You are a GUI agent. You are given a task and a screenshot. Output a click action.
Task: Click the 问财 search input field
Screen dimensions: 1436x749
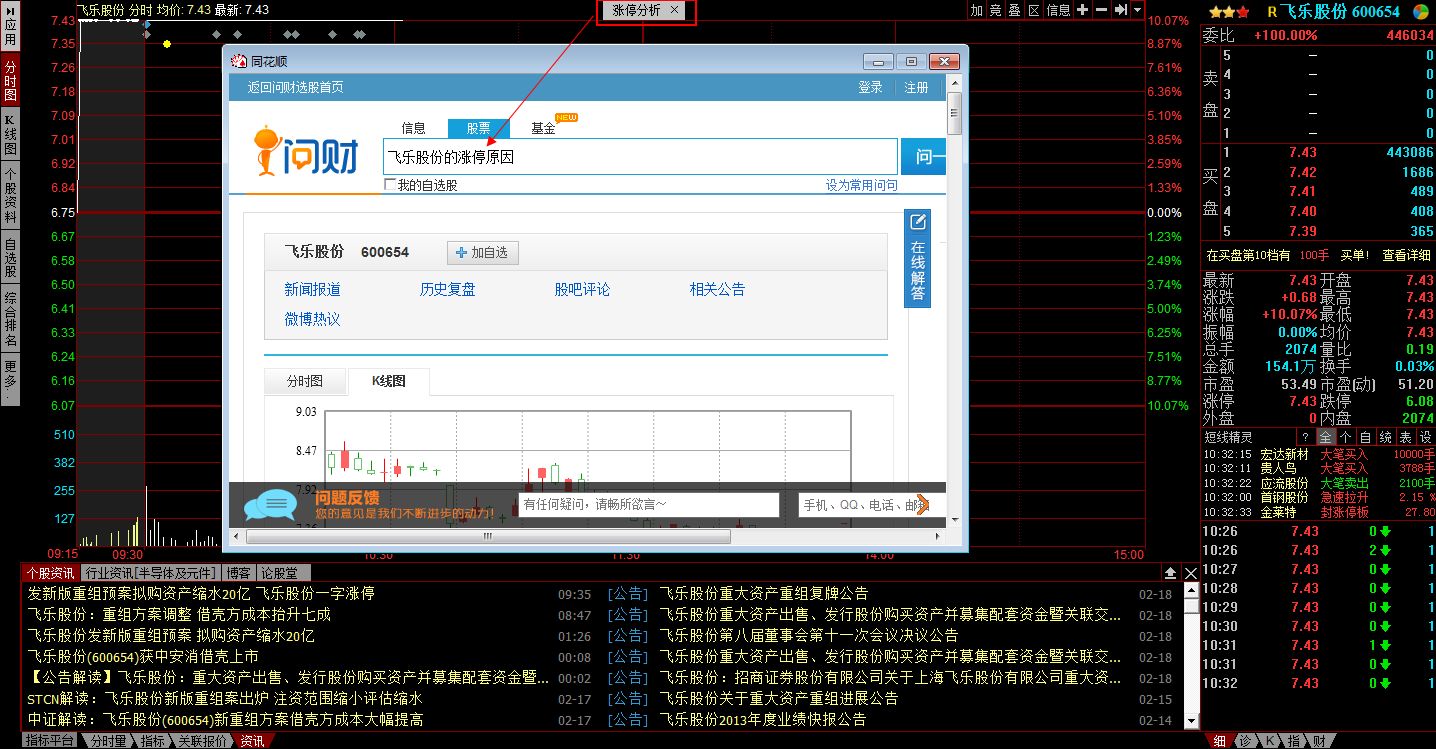(640, 157)
